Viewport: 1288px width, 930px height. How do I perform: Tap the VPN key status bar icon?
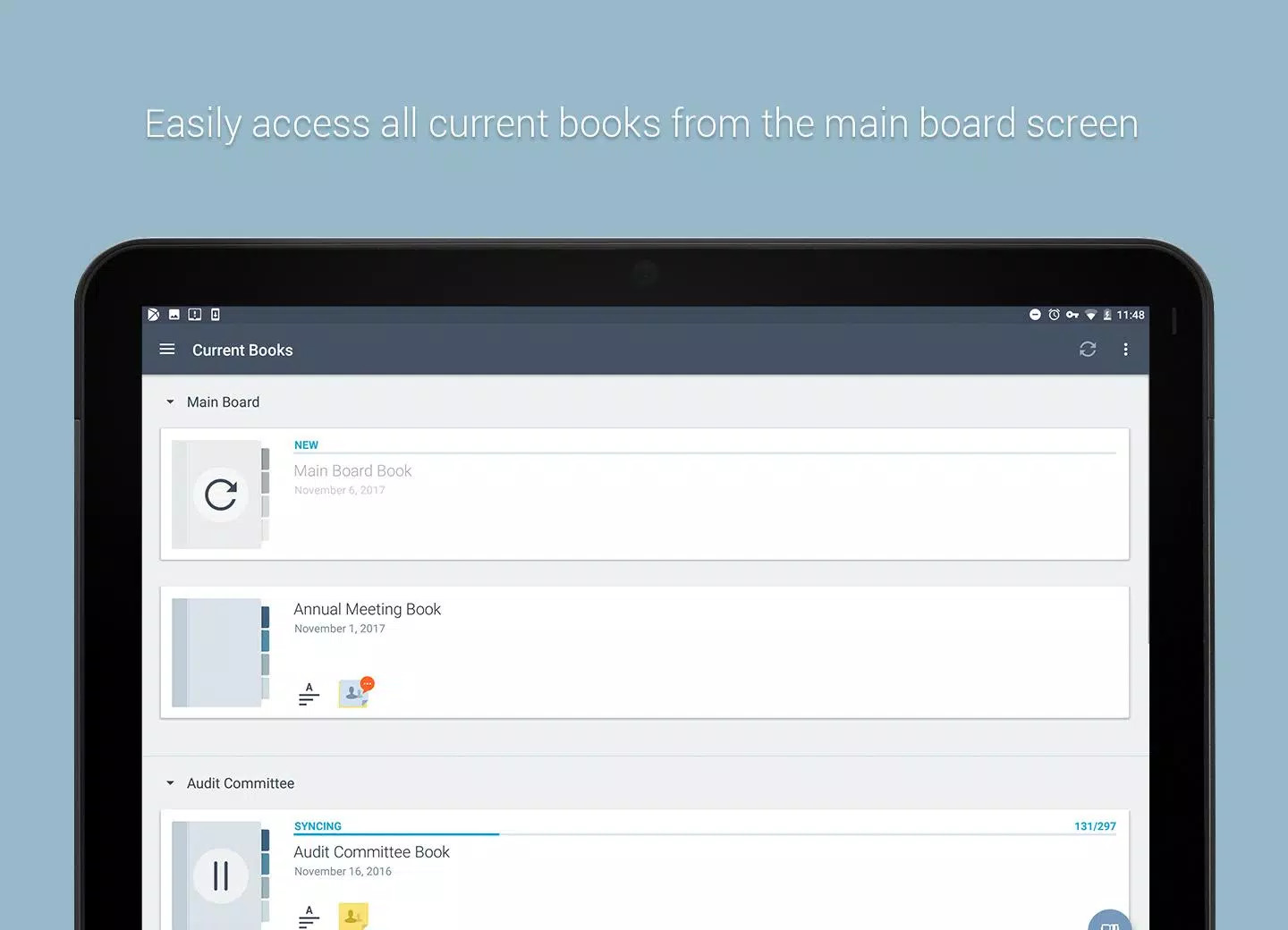pos(1072,315)
